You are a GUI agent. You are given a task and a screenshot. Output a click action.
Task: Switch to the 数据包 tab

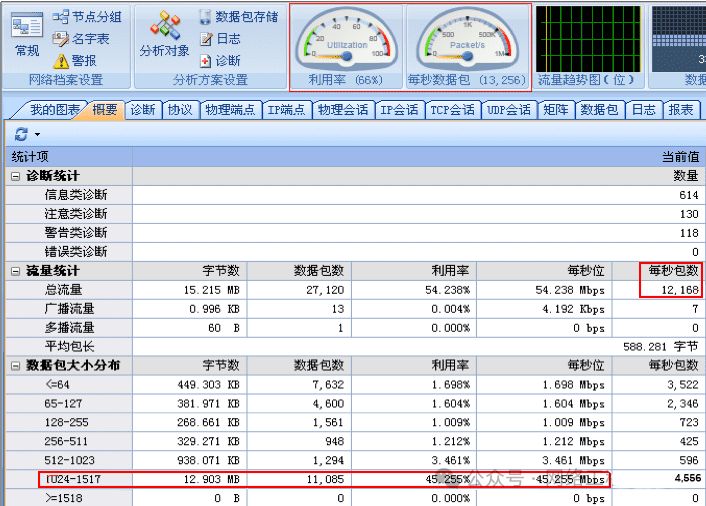pos(599,109)
